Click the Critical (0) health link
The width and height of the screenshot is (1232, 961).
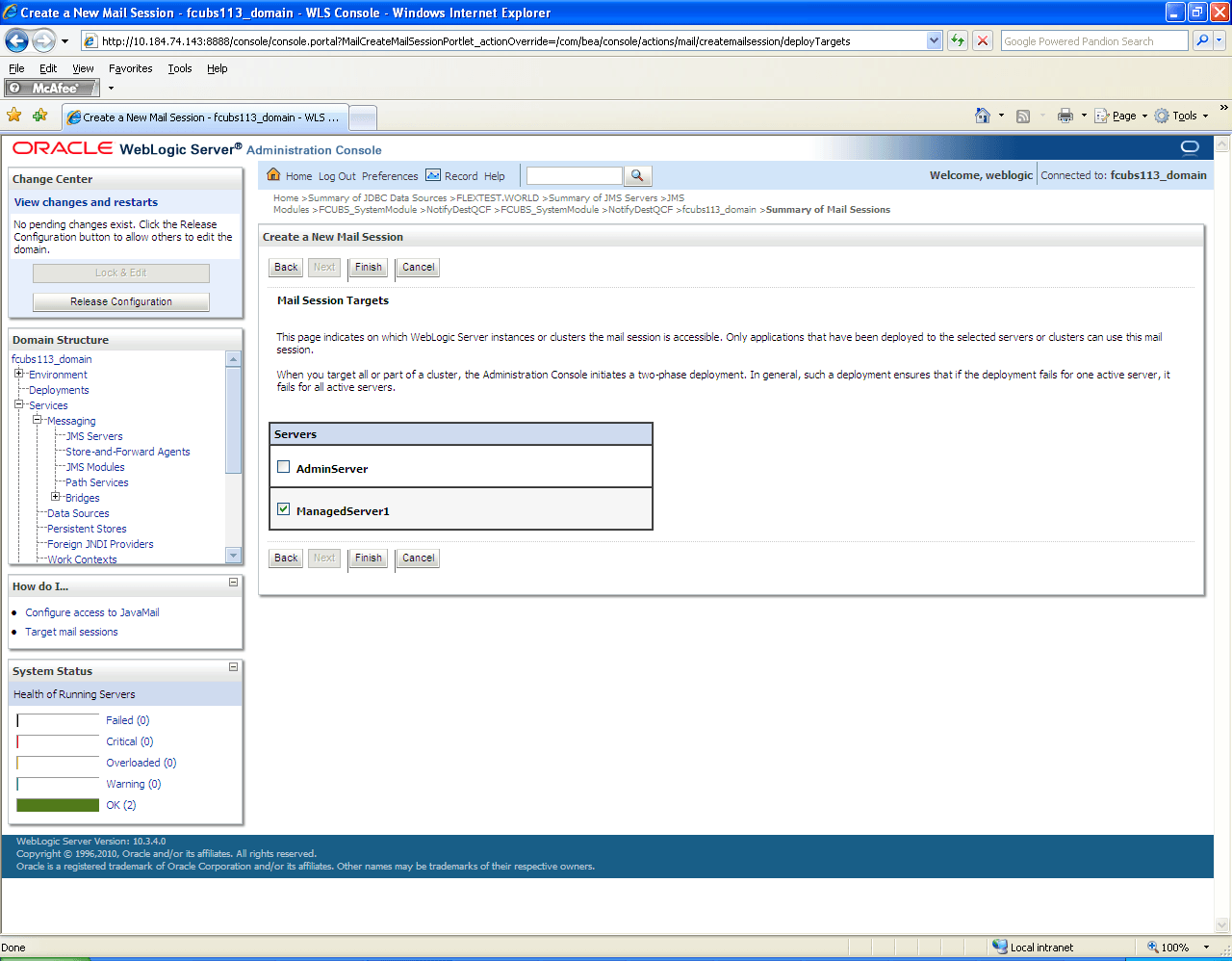(129, 741)
